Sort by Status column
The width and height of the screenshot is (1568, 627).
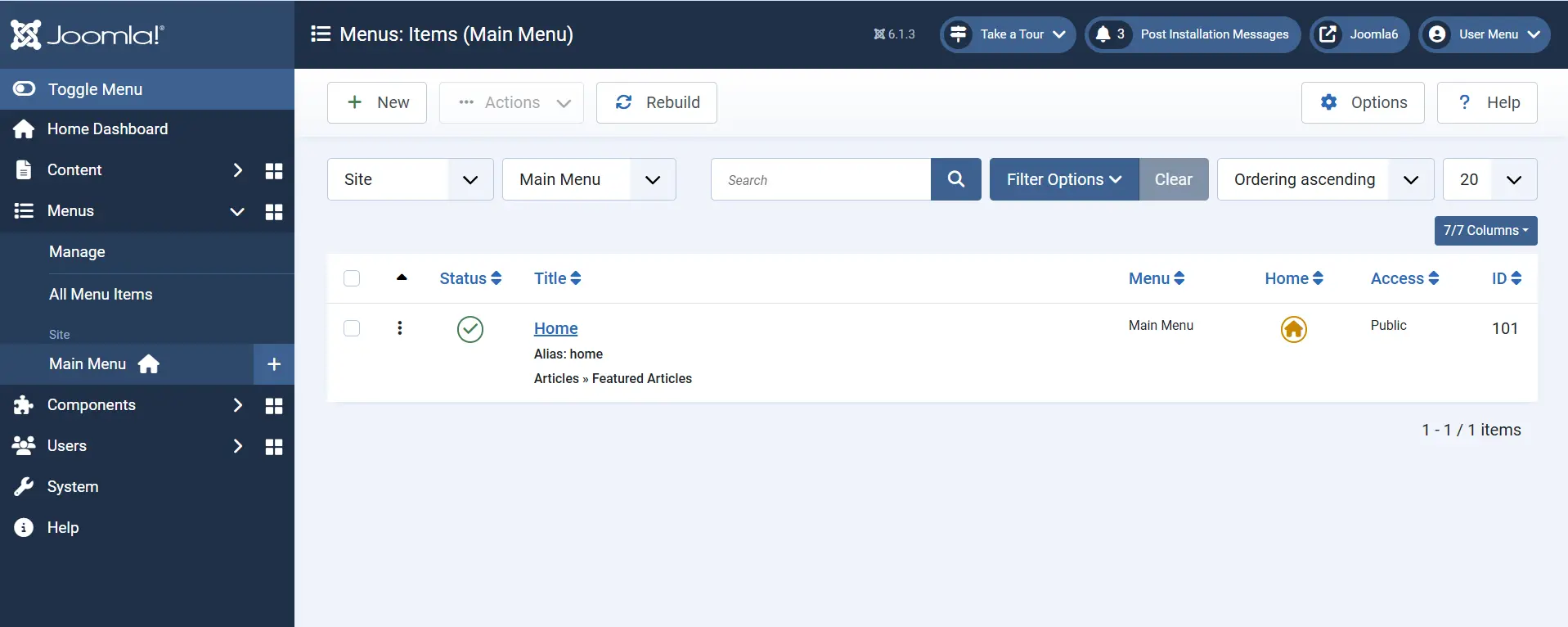pos(470,278)
